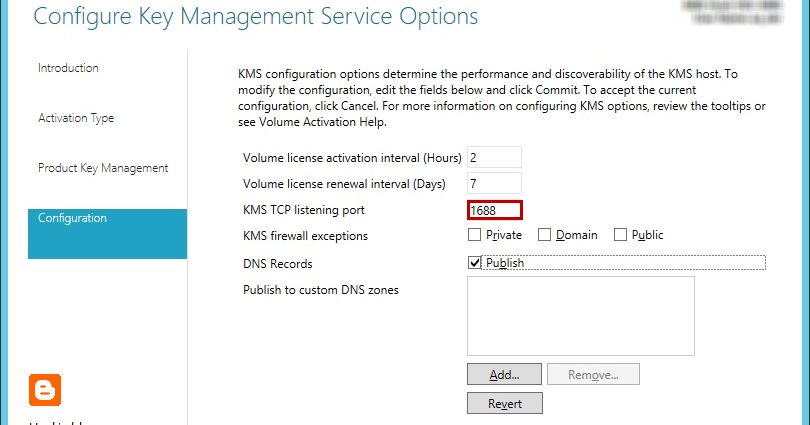Click inside the custom DNS zones list box

pyautogui.click(x=581, y=316)
